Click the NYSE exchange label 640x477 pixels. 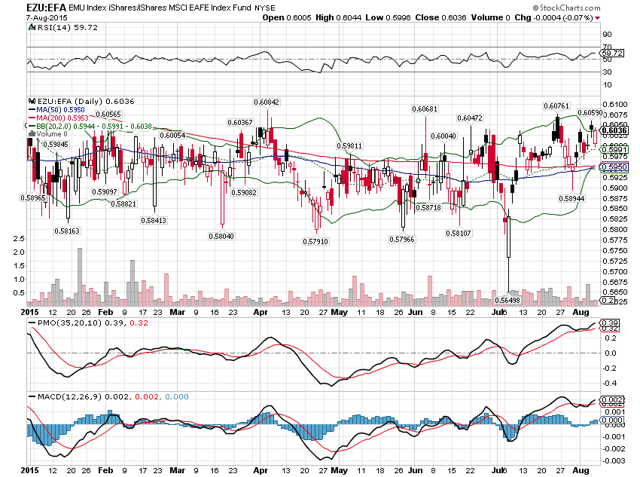pos(264,8)
